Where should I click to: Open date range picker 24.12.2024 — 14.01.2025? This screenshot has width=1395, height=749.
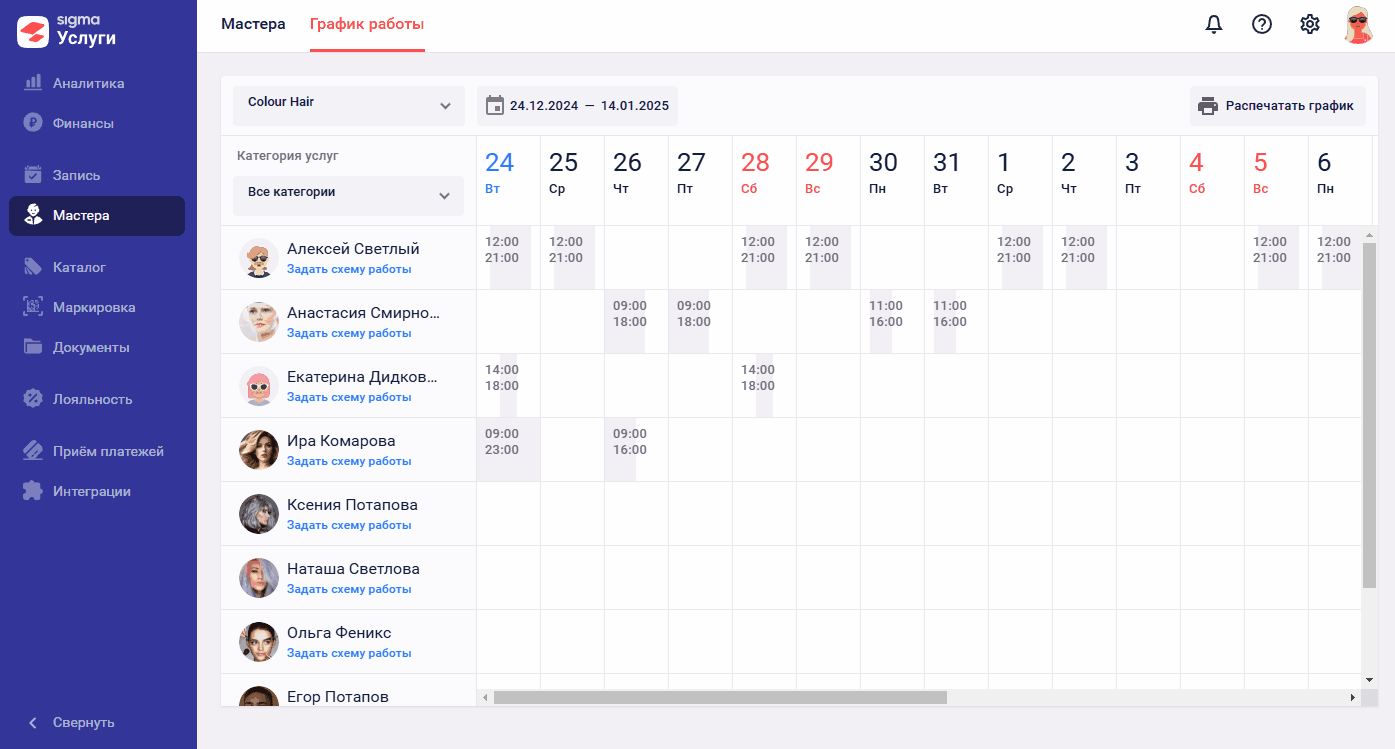pos(577,106)
